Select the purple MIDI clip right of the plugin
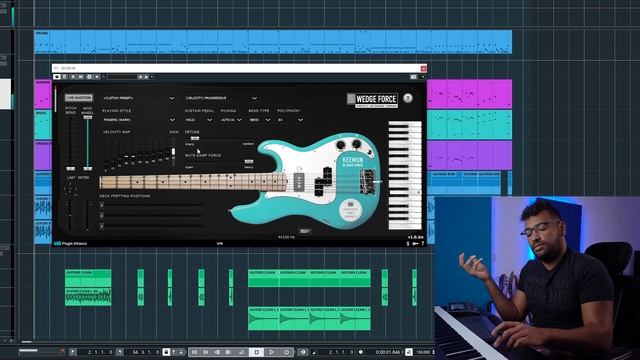The height and width of the screenshot is (360, 640). point(469,155)
